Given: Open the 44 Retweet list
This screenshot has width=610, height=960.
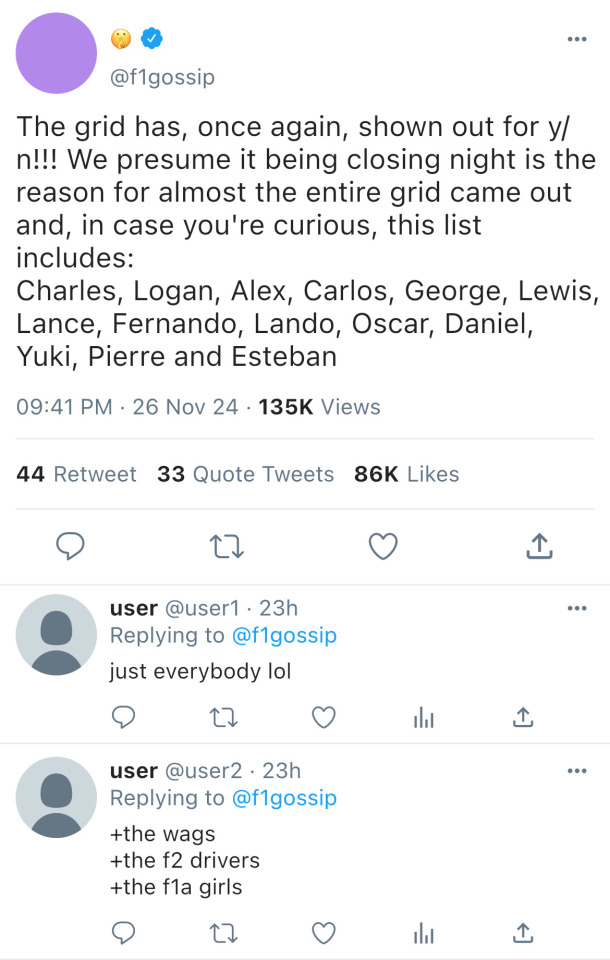Looking at the screenshot, I should [76, 474].
